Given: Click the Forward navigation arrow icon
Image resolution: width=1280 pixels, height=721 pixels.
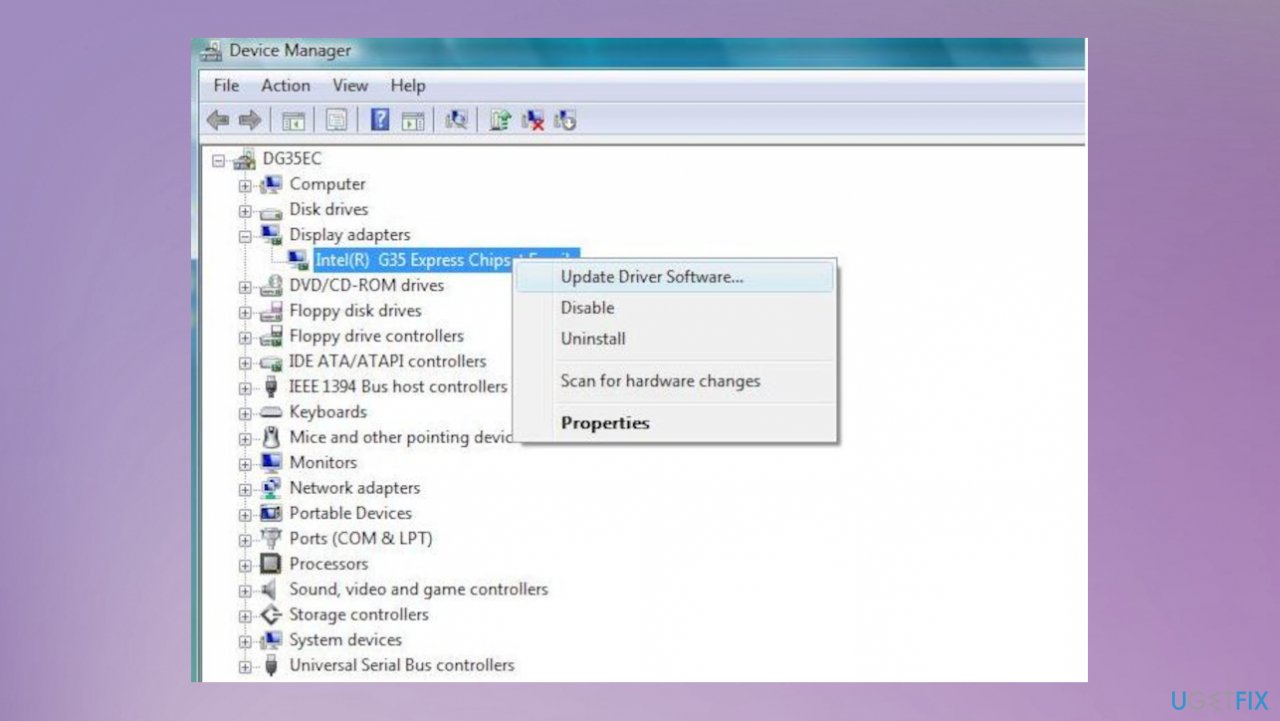Looking at the screenshot, I should click(x=248, y=120).
